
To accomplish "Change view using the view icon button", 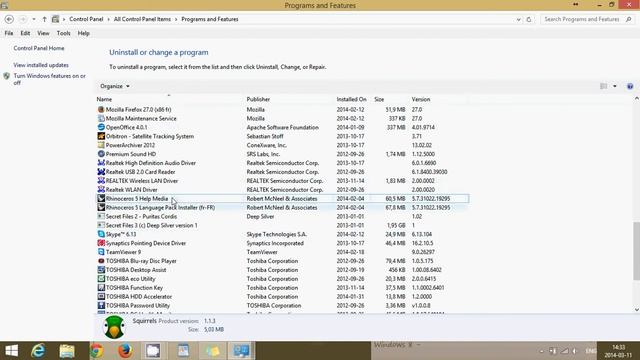I will coord(604,86).
